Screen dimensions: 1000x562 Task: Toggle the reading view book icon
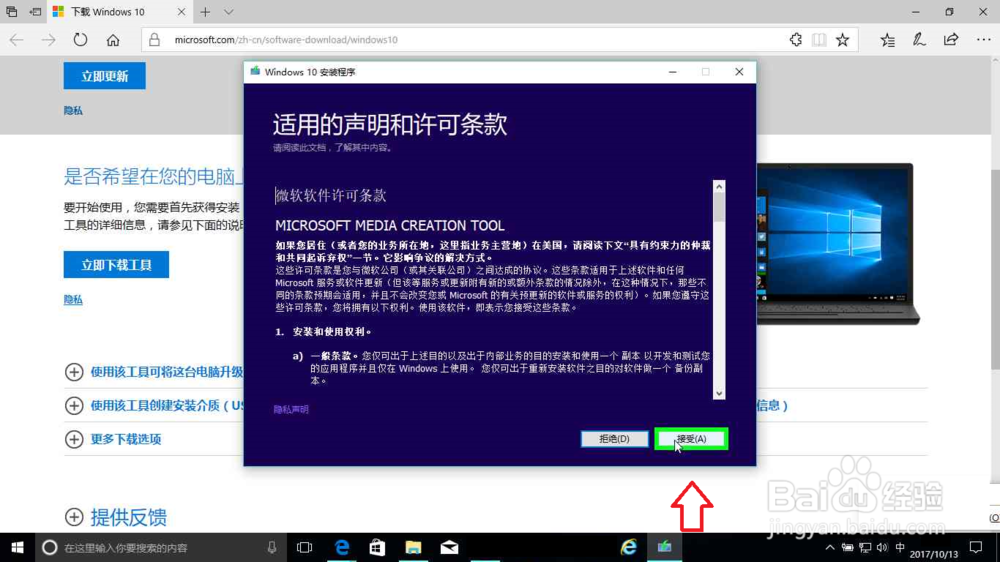pos(819,40)
